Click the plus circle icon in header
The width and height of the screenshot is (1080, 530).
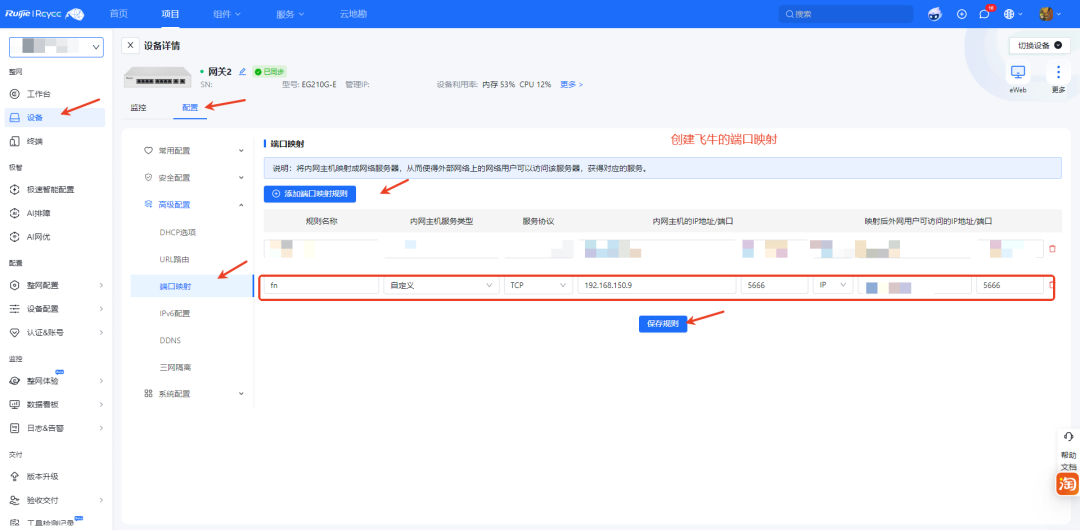962,14
